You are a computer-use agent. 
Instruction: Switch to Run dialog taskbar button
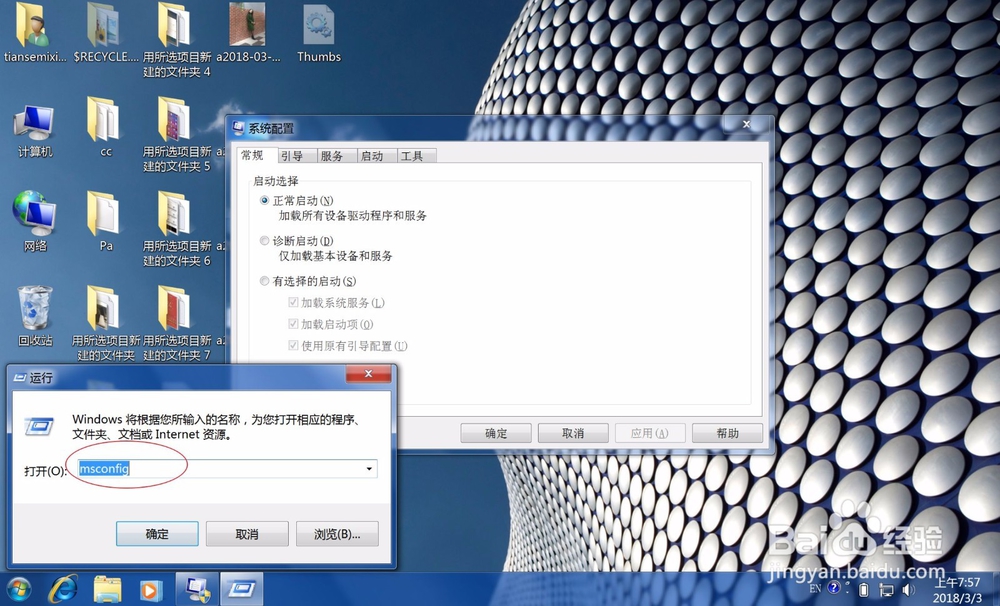pyautogui.click(x=242, y=589)
